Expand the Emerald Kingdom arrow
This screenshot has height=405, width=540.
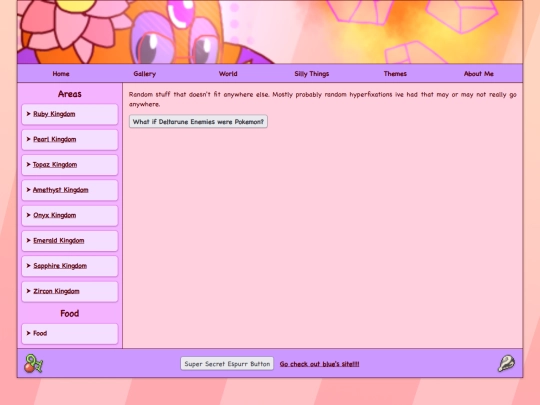29,240
